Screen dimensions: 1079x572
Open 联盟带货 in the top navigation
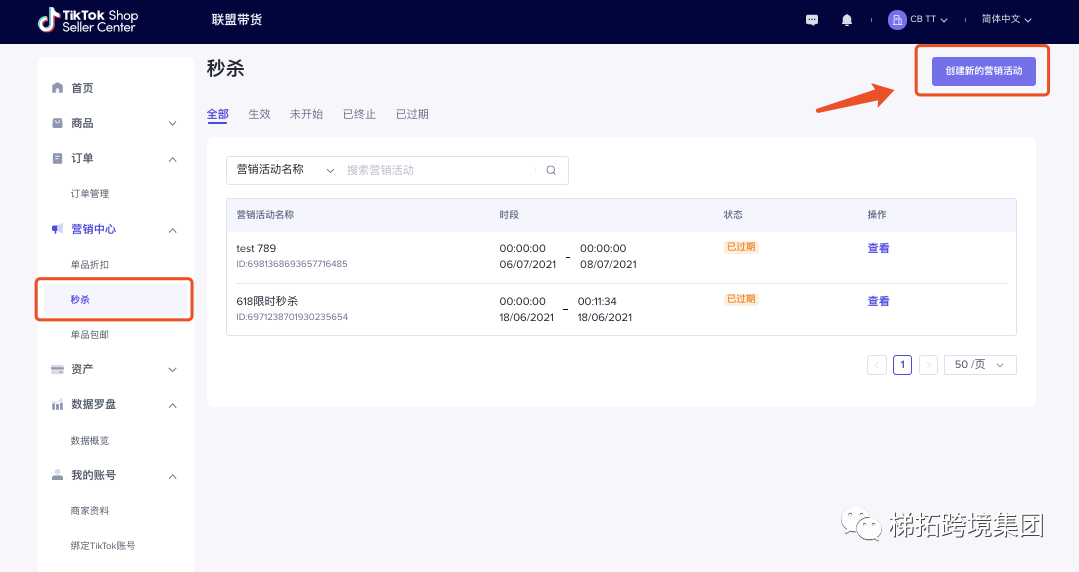(237, 20)
